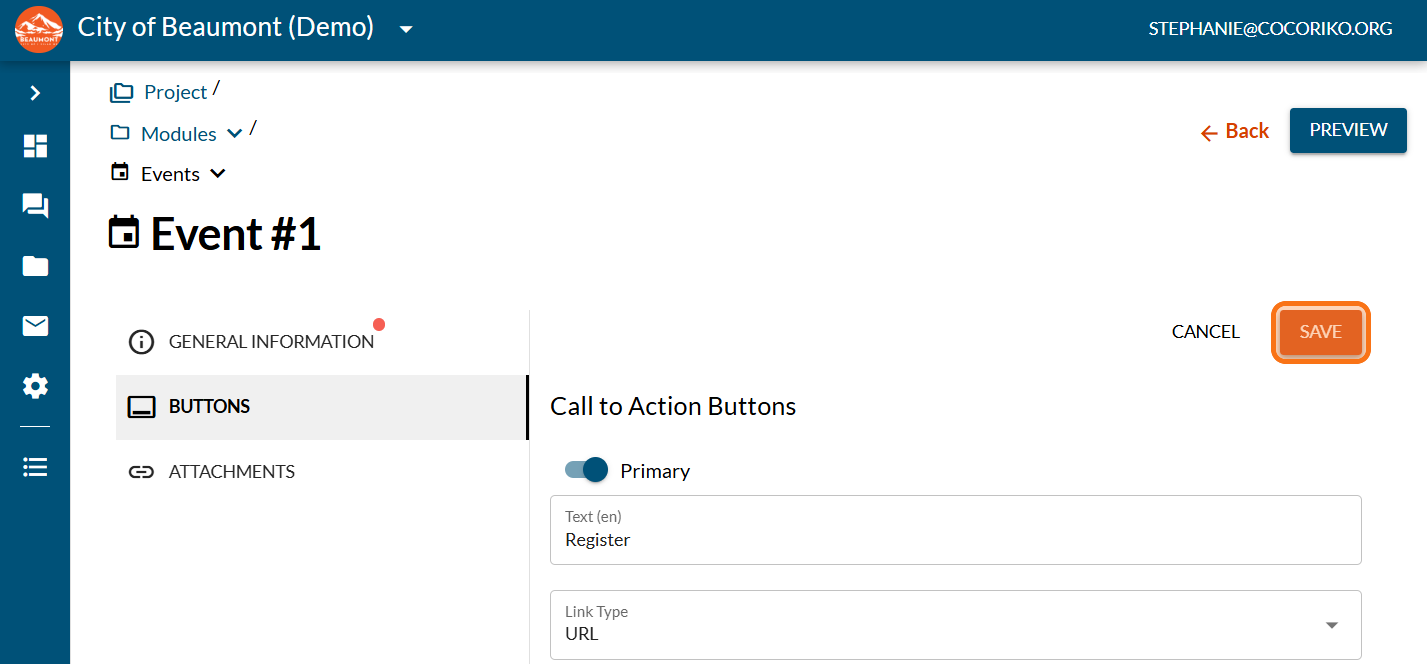Expand the Modules breadcrumb dropdown
The image size is (1427, 664).
234,134
